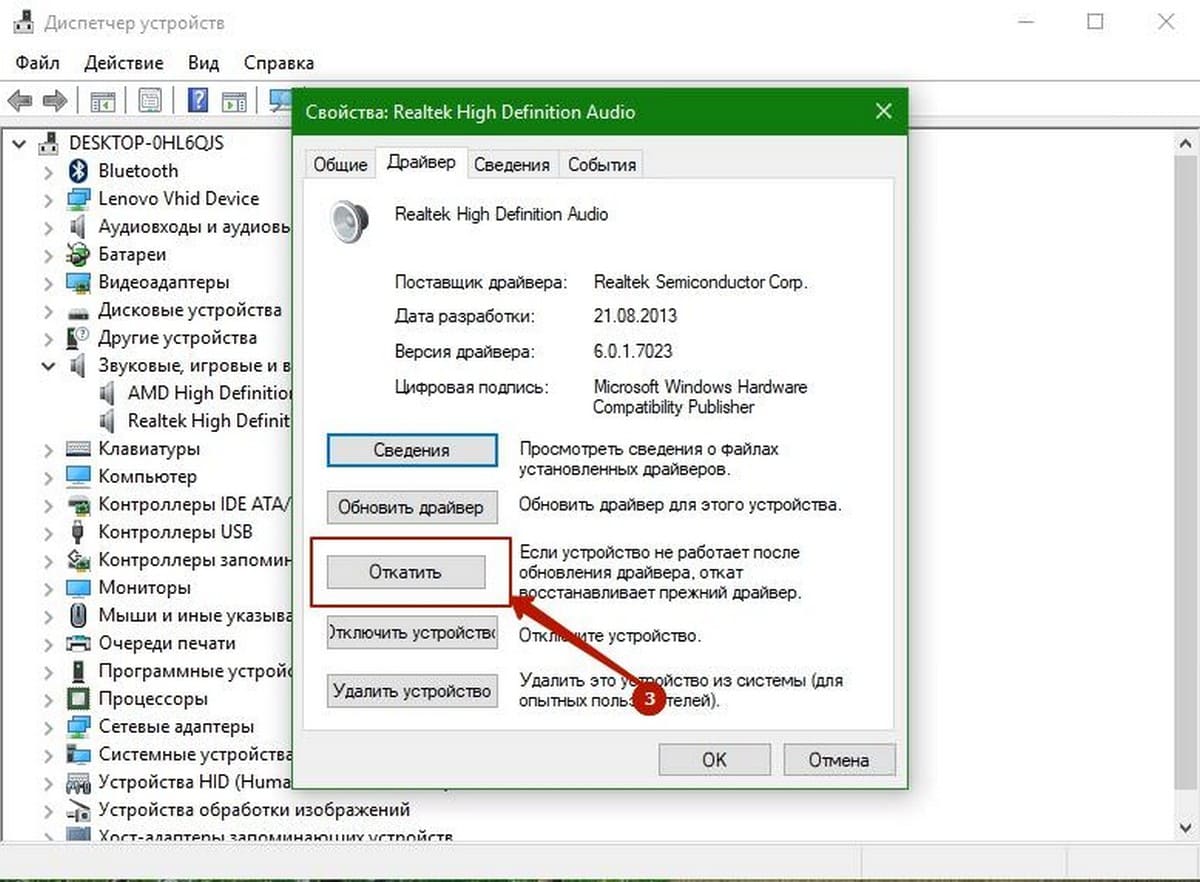Click the show/hide console tree toolbar icon
Image resolution: width=1200 pixels, height=882 pixels.
102,101
